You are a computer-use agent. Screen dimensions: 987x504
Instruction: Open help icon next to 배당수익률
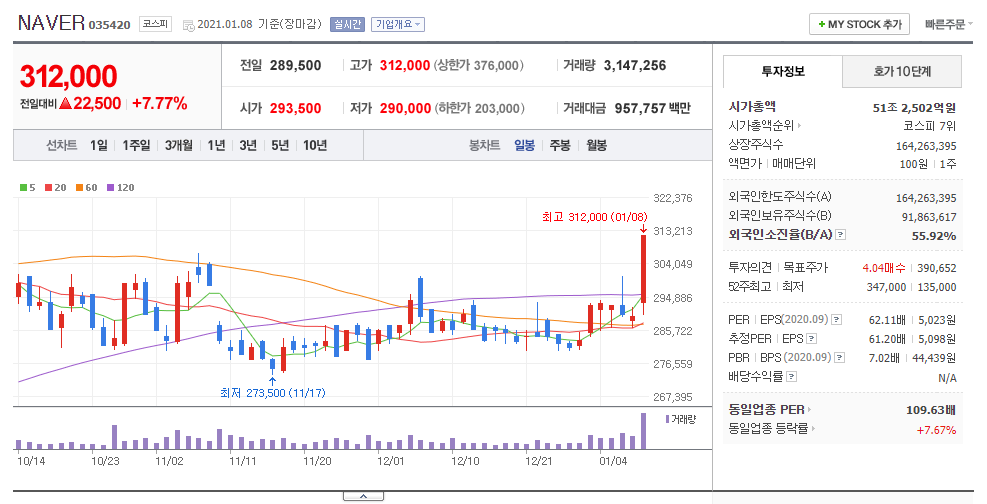[x=792, y=377]
